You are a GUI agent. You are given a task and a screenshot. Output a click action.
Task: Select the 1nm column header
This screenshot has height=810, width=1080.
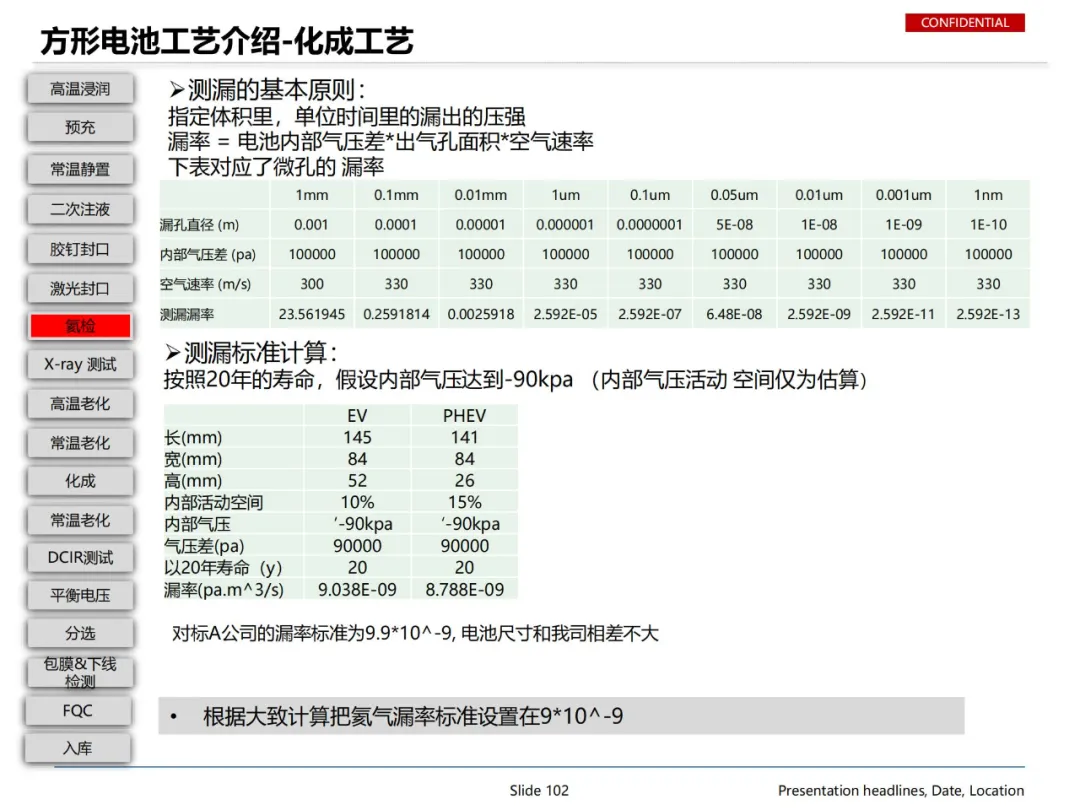click(x=988, y=195)
